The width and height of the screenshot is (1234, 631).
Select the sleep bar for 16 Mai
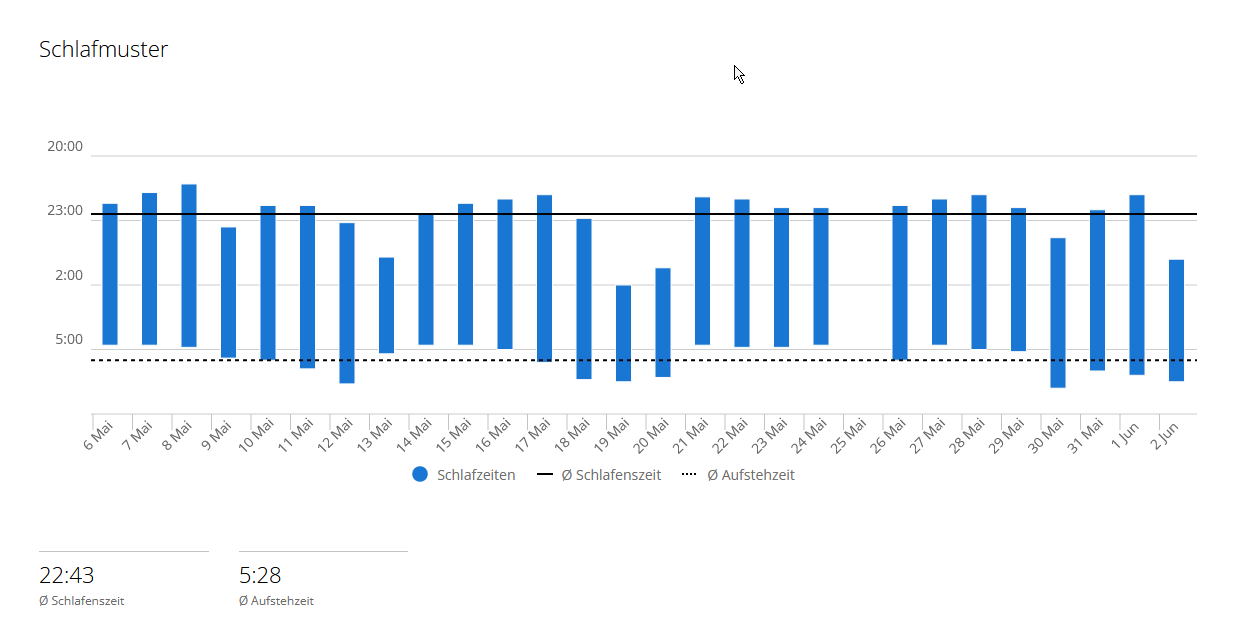coord(505,274)
